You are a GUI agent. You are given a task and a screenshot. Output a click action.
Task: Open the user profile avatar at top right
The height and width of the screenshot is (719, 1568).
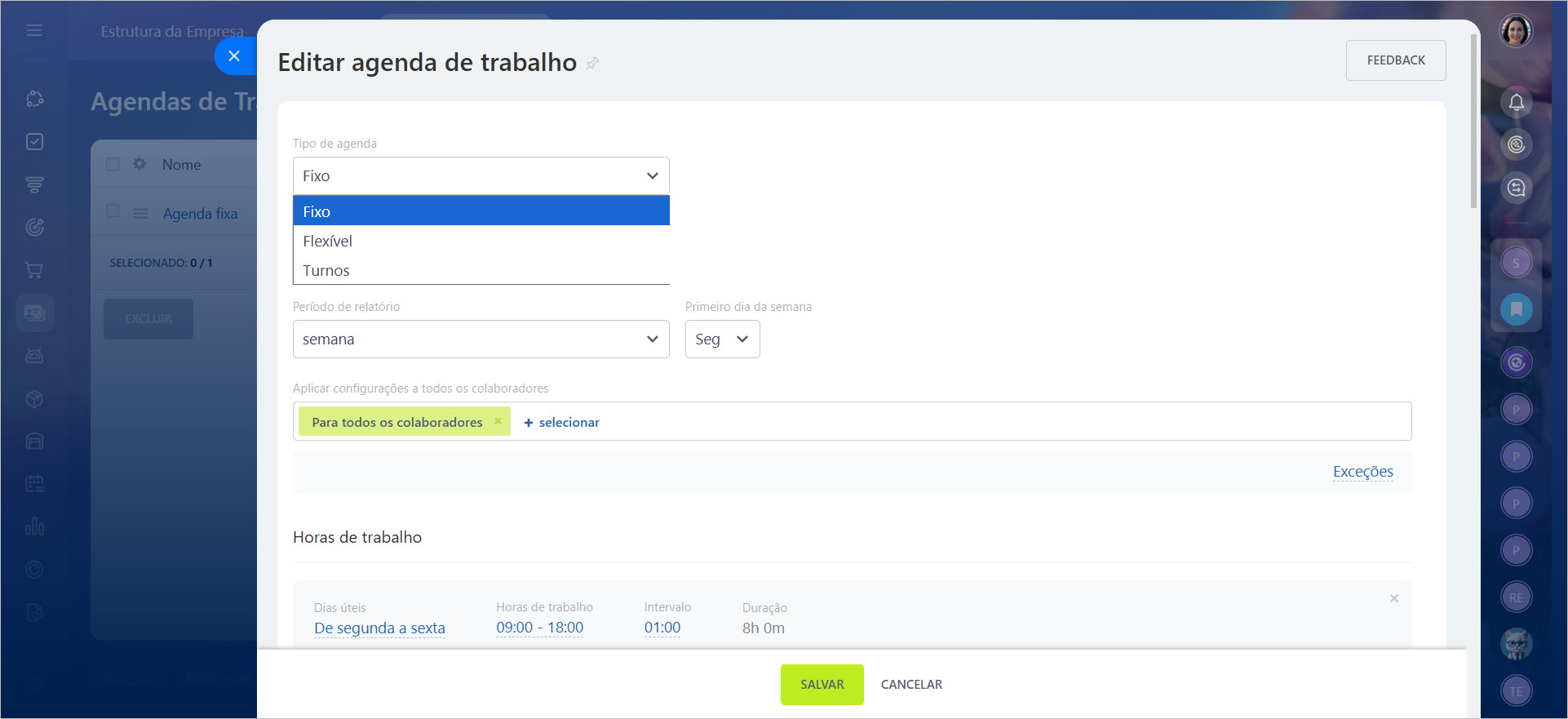coord(1516,31)
